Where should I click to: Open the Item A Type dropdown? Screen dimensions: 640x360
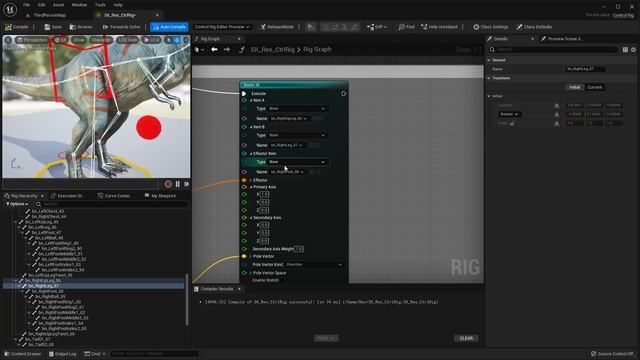point(297,109)
